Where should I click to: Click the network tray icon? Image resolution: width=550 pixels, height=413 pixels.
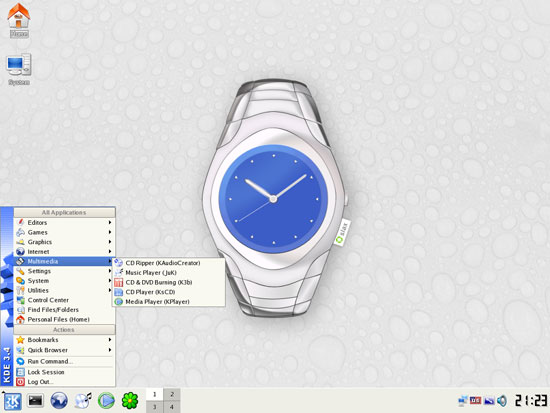pos(463,401)
